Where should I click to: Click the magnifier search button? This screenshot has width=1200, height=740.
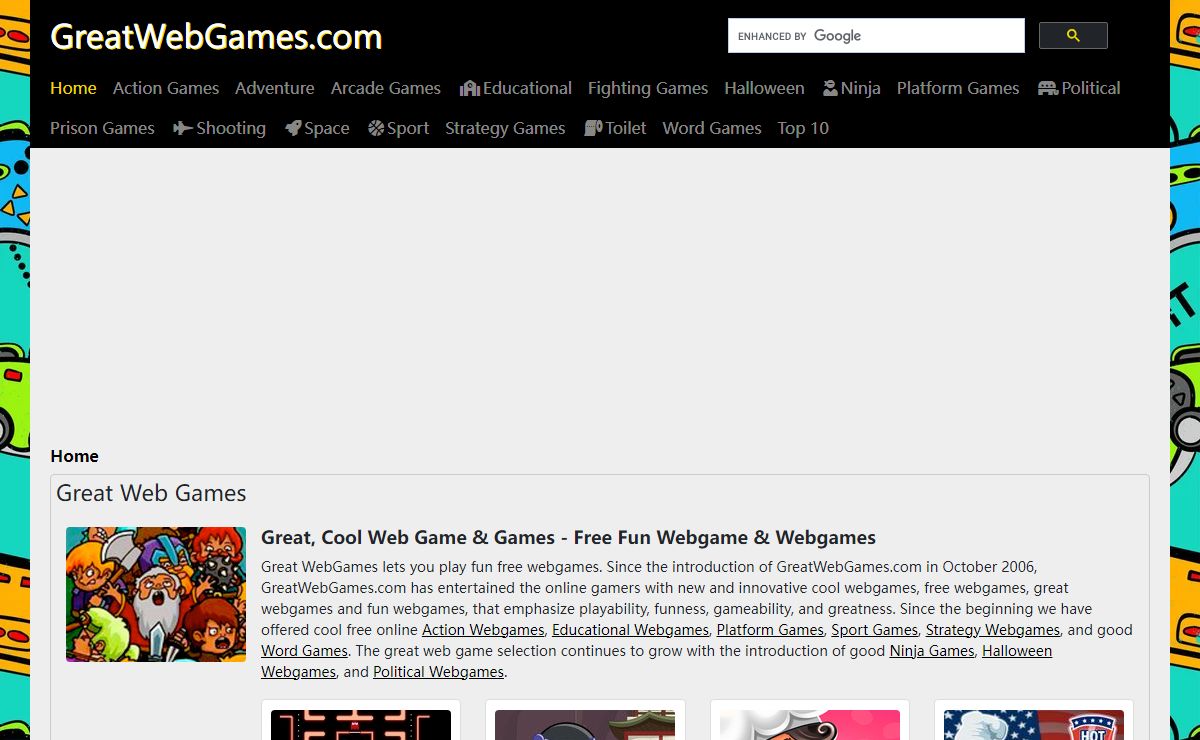1073,36
